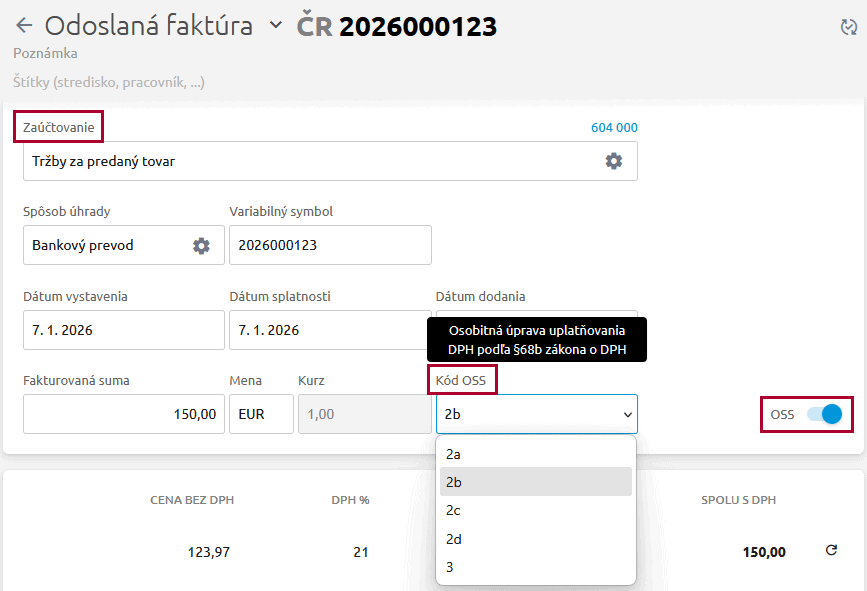Click the Dátum splatnosti date field

(x=330, y=330)
